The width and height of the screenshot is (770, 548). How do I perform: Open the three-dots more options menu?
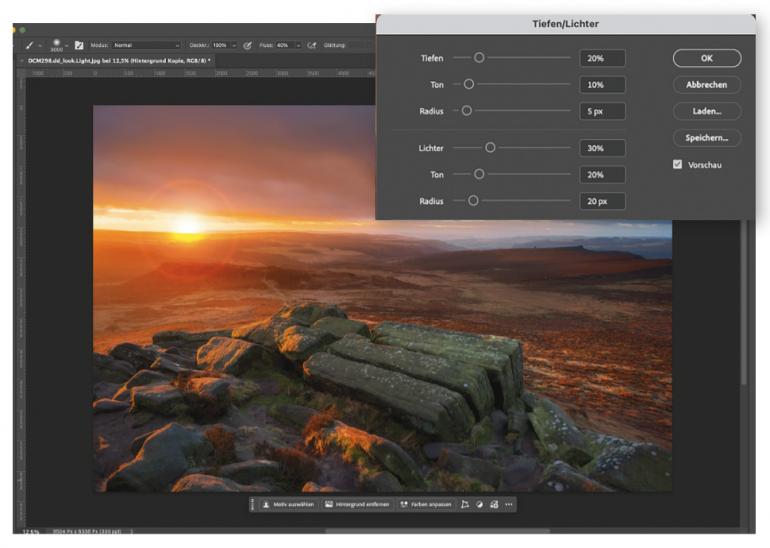pyautogui.click(x=509, y=504)
